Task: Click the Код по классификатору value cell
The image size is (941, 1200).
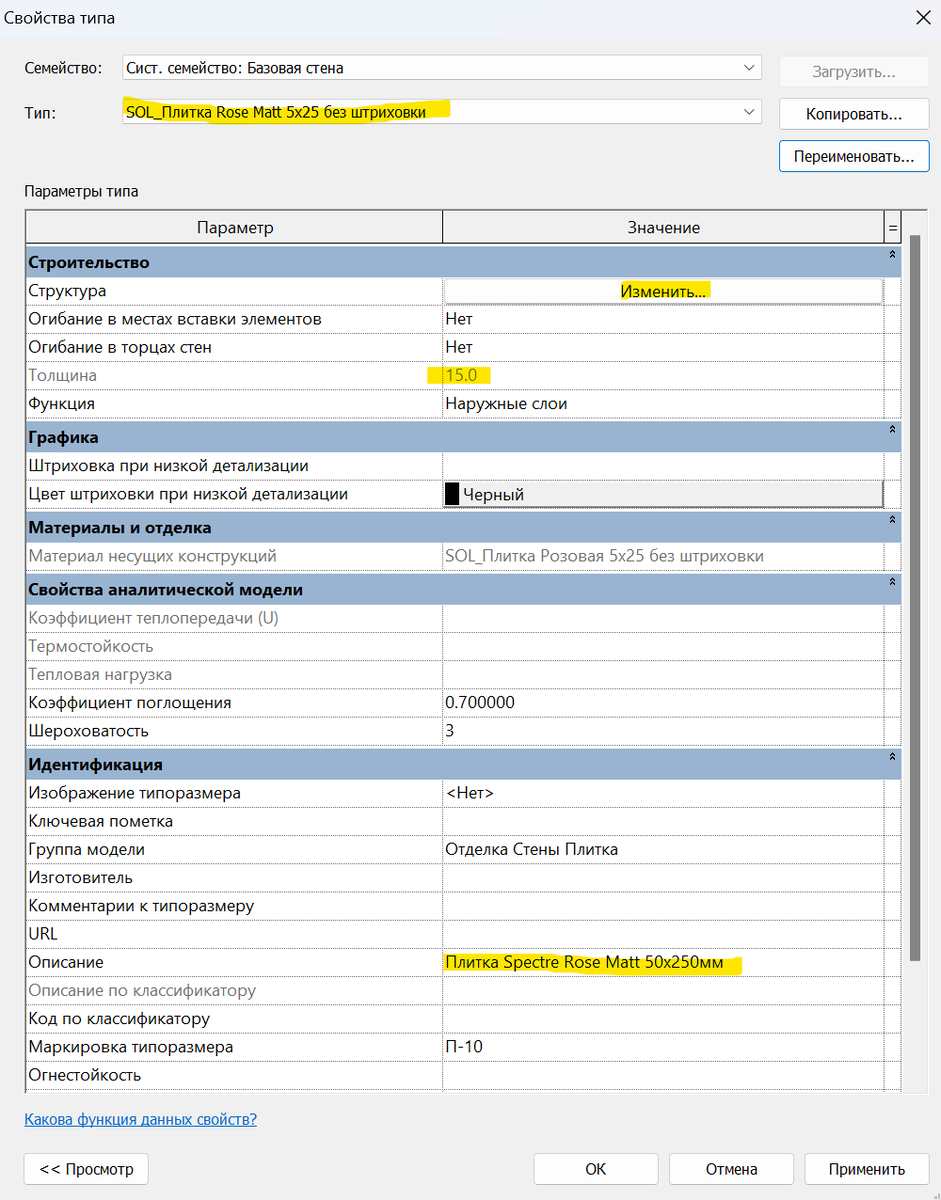Action: pyautogui.click(x=663, y=1019)
